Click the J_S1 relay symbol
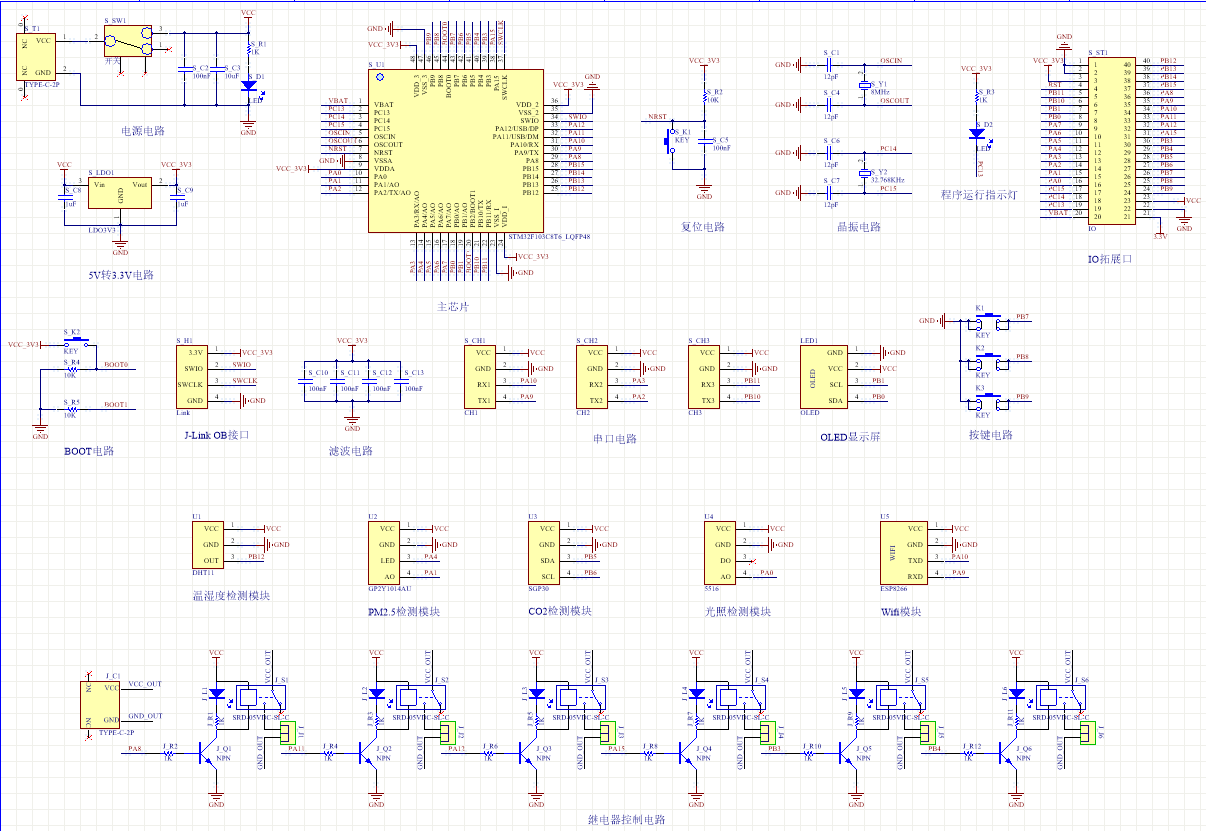The width and height of the screenshot is (1206, 831). click(259, 697)
